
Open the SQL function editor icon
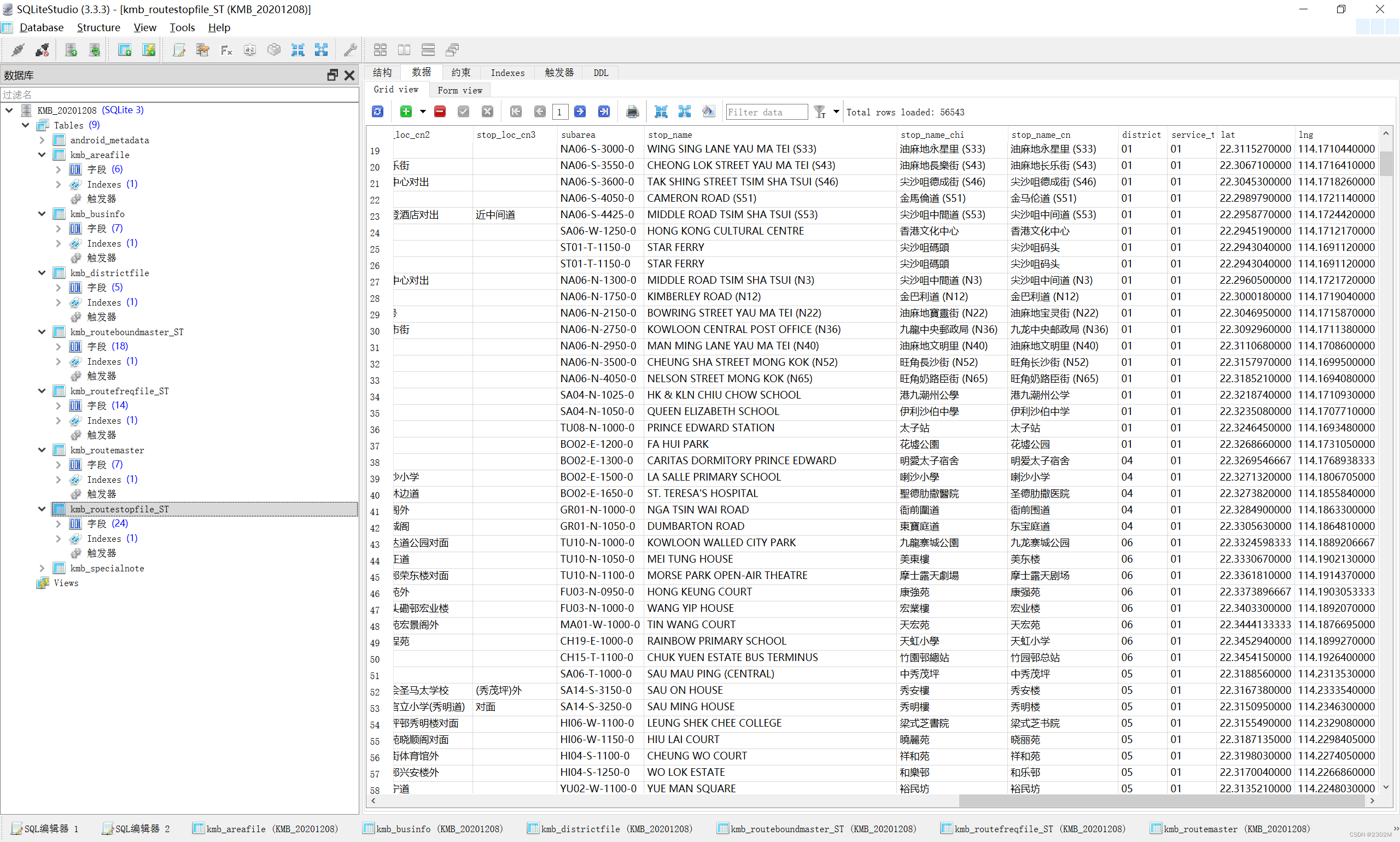coord(226,50)
